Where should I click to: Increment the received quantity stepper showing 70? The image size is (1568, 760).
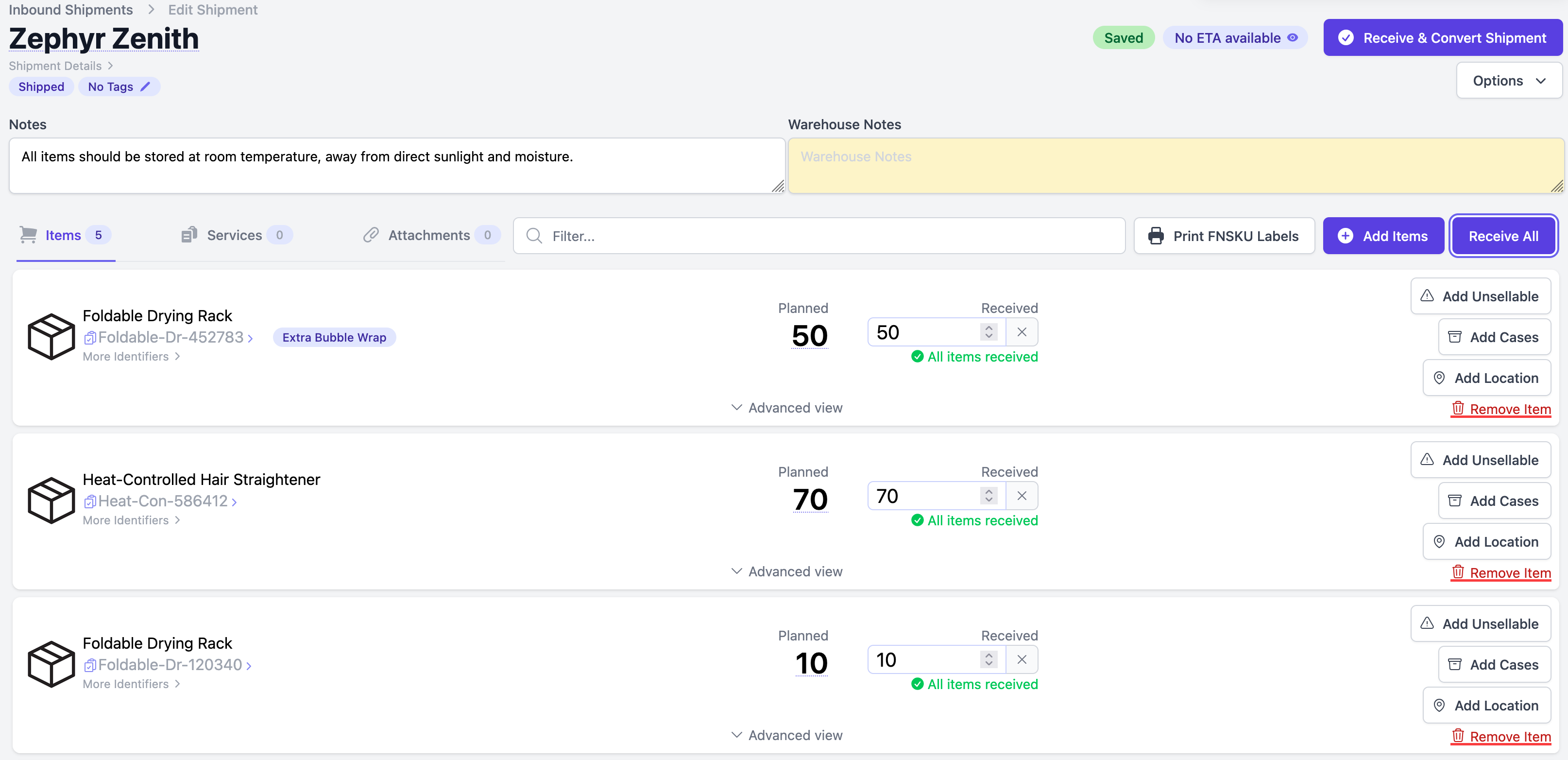(x=988, y=491)
